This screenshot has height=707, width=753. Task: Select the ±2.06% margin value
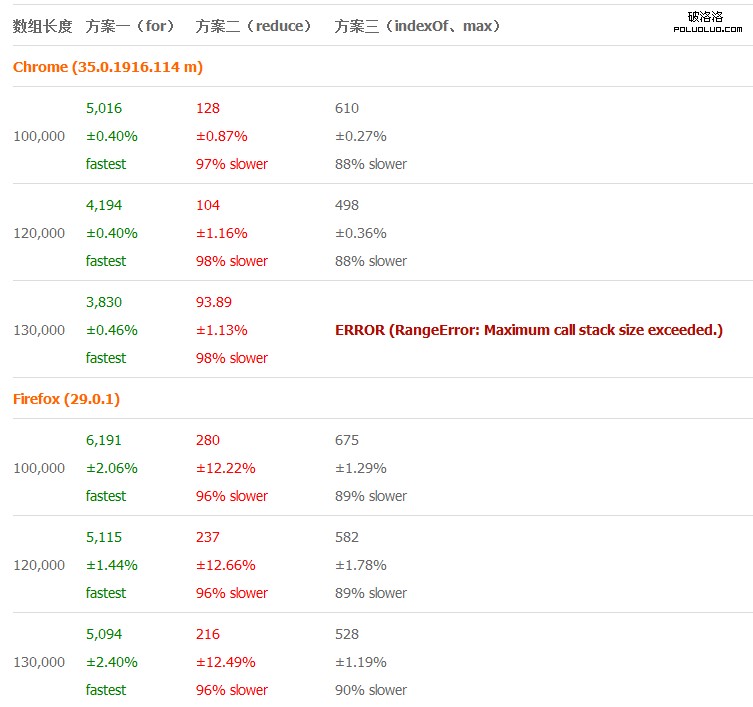(x=112, y=468)
